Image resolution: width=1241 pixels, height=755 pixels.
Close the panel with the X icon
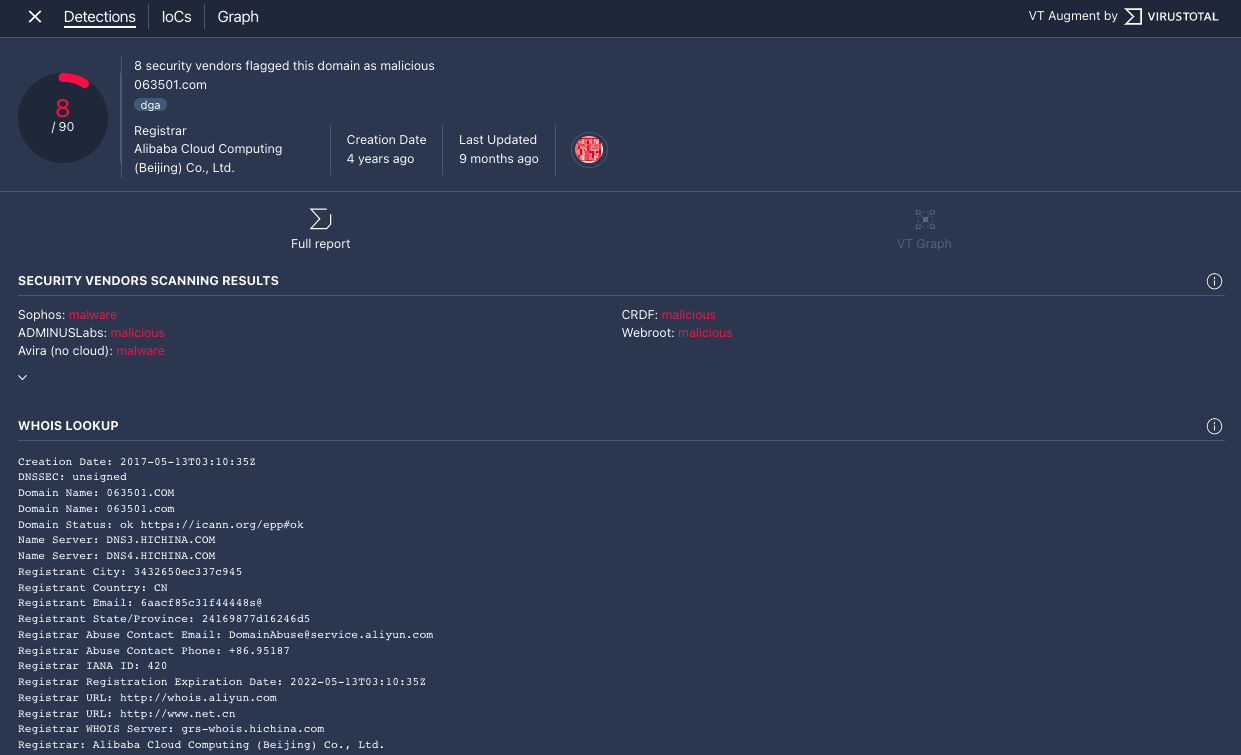pyautogui.click(x=34, y=16)
